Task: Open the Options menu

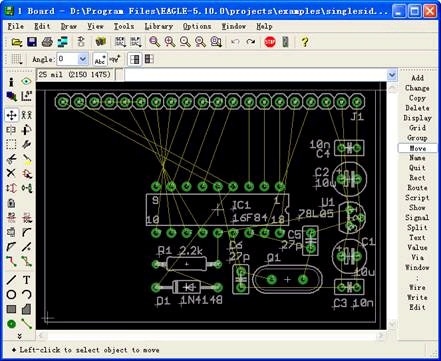Action: click(197, 26)
